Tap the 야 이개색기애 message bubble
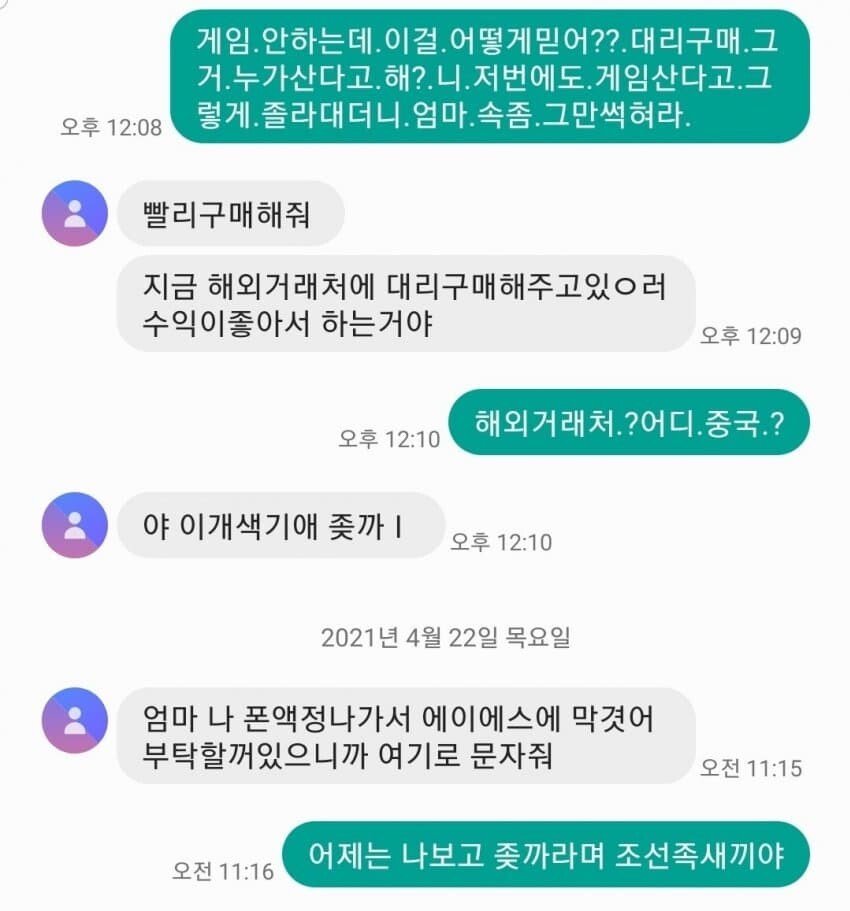The height and width of the screenshot is (911, 850). (x=281, y=525)
